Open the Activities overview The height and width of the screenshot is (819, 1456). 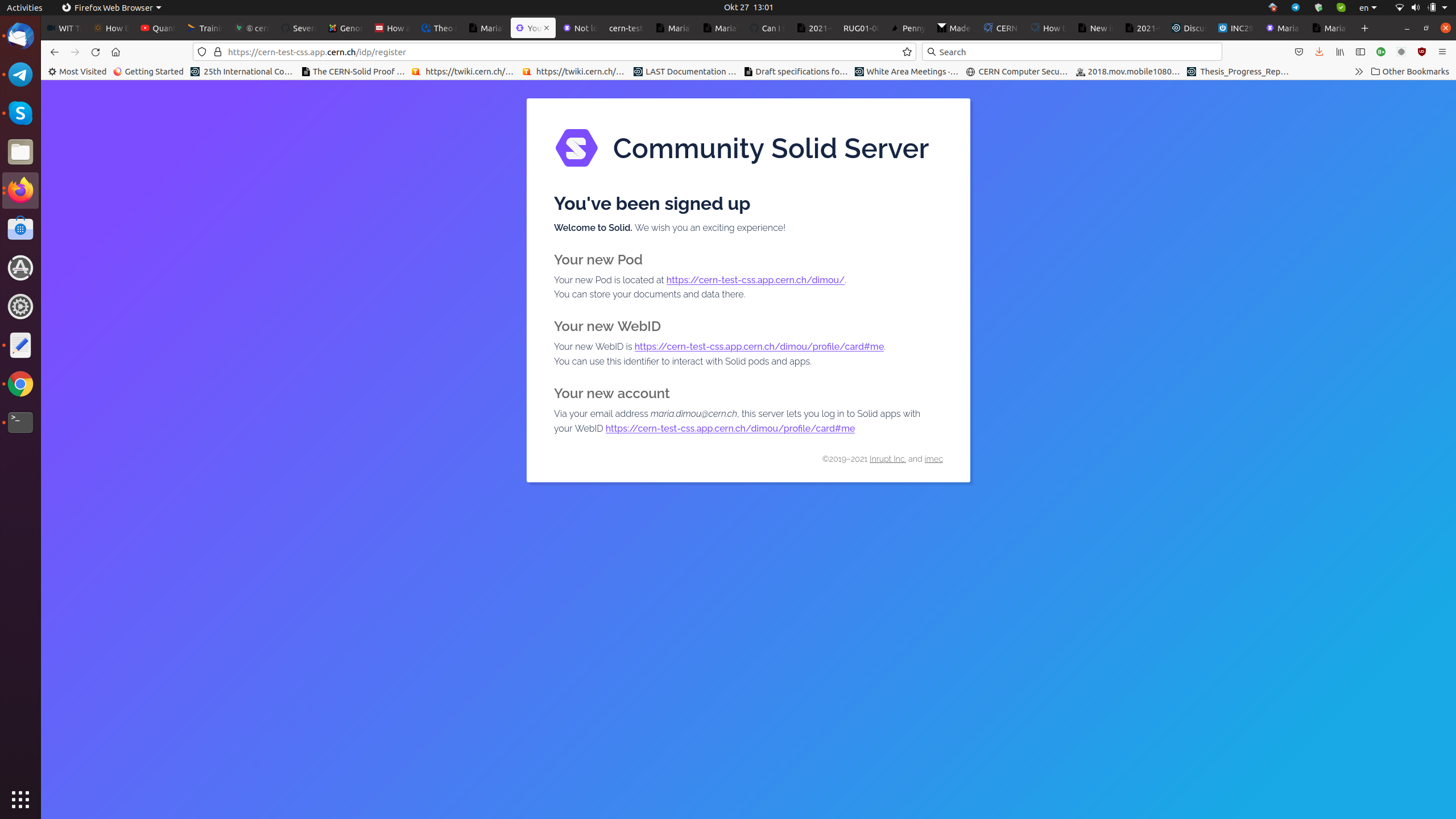pos(24,7)
